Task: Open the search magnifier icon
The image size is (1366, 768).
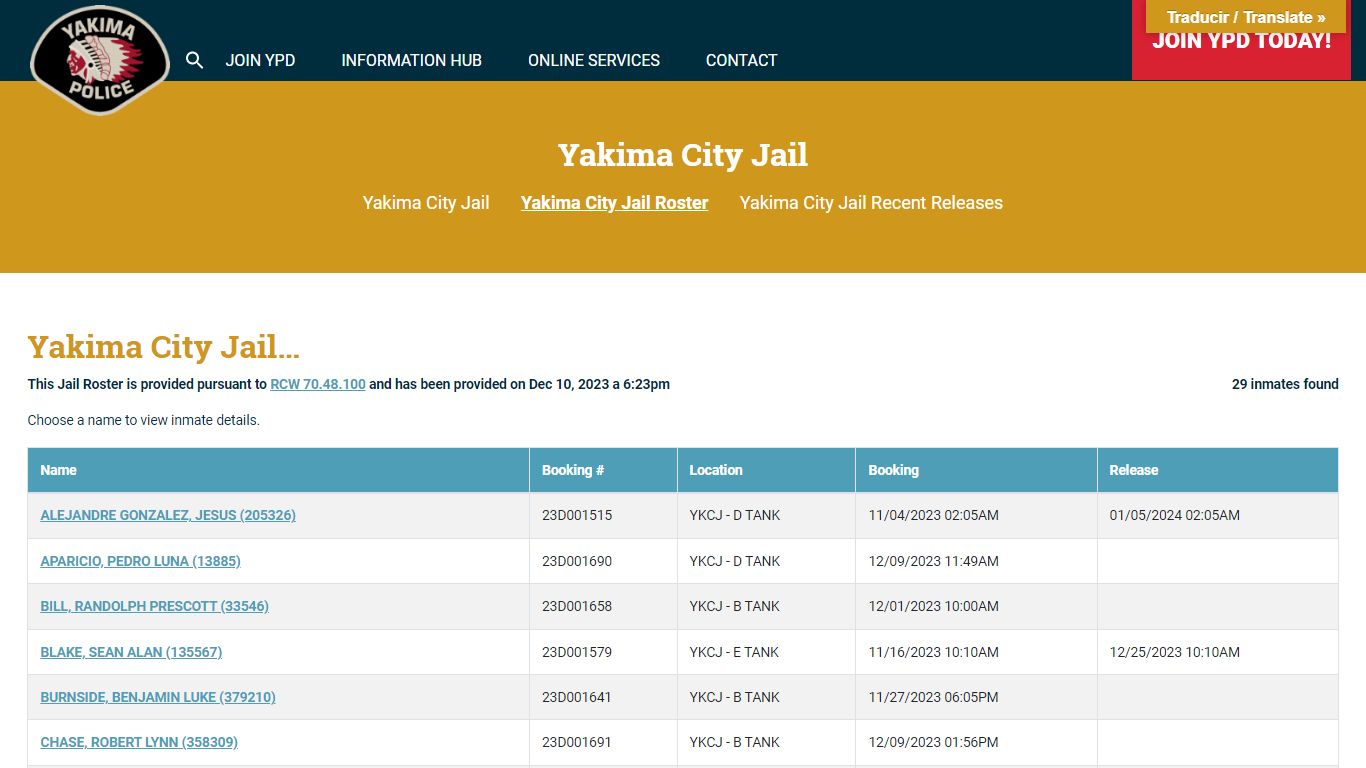Action: pos(195,60)
